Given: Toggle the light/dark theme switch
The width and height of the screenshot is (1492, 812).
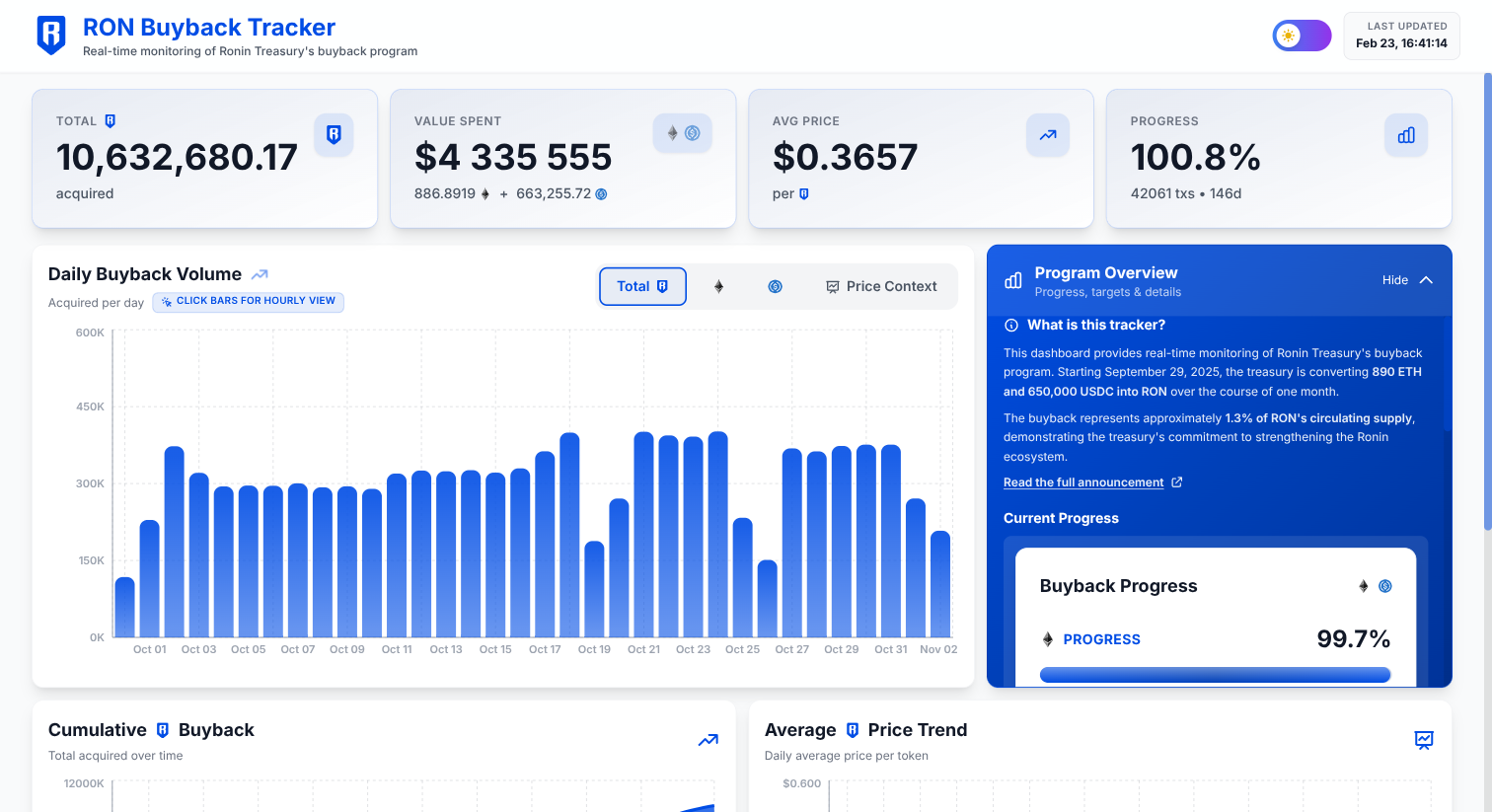Looking at the screenshot, I should 1302,36.
